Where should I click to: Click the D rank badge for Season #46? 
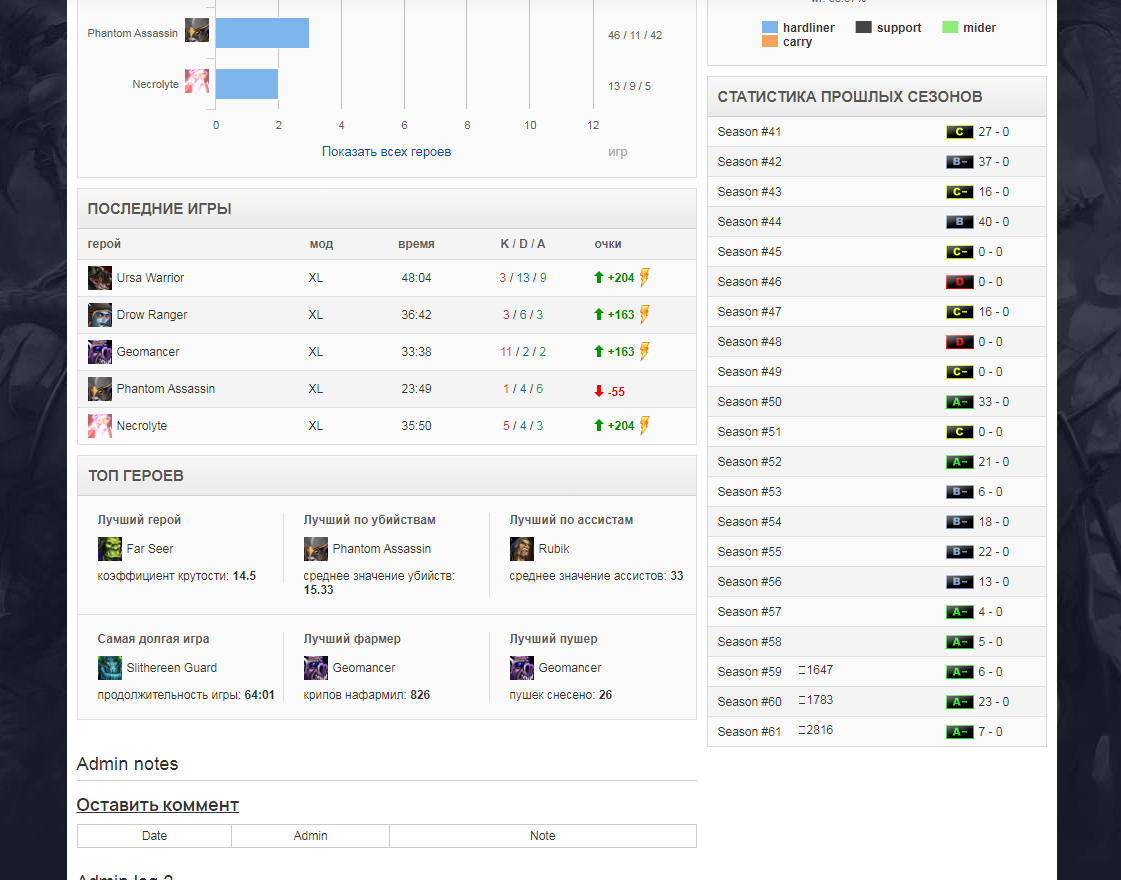pos(959,282)
